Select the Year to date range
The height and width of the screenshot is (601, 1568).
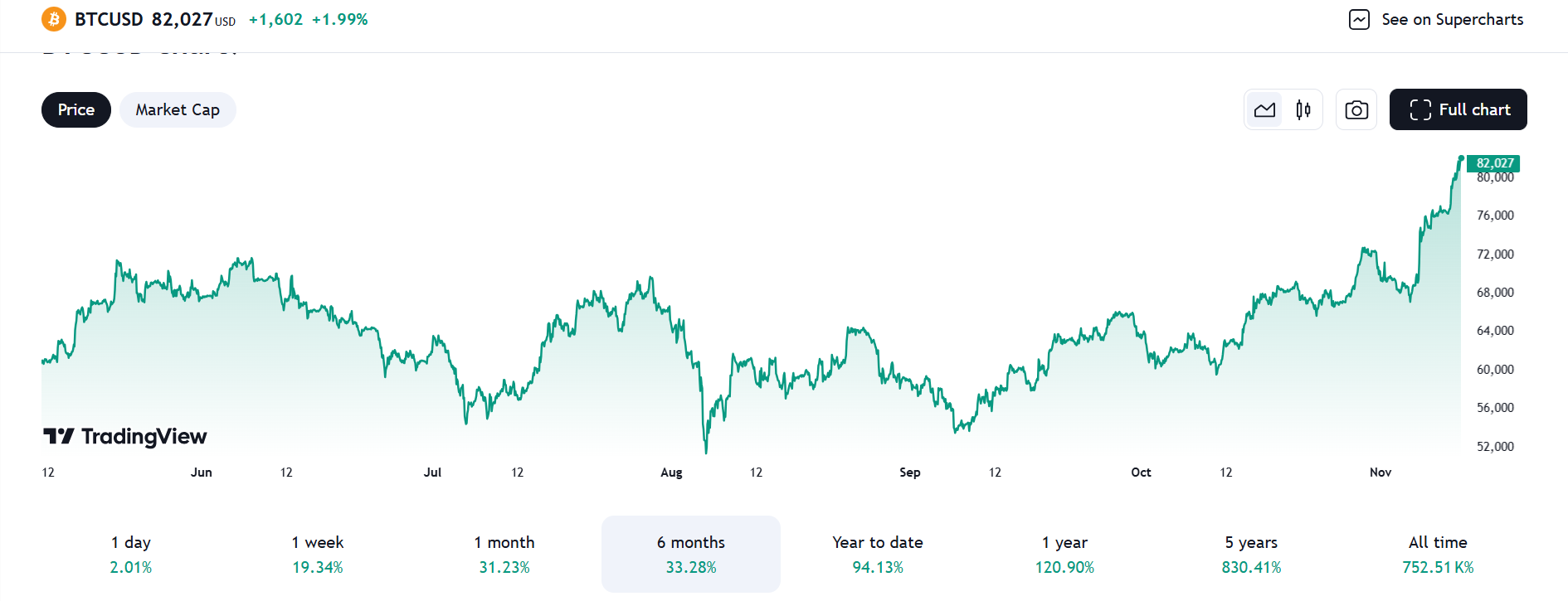[878, 554]
